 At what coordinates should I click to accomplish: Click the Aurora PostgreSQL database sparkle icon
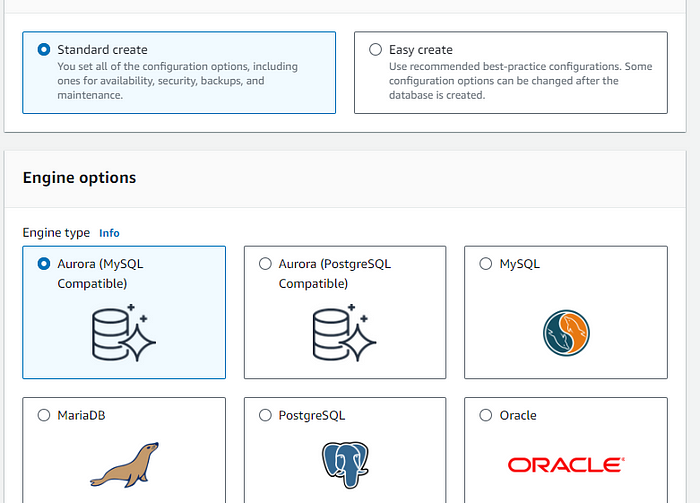[x=344, y=333]
